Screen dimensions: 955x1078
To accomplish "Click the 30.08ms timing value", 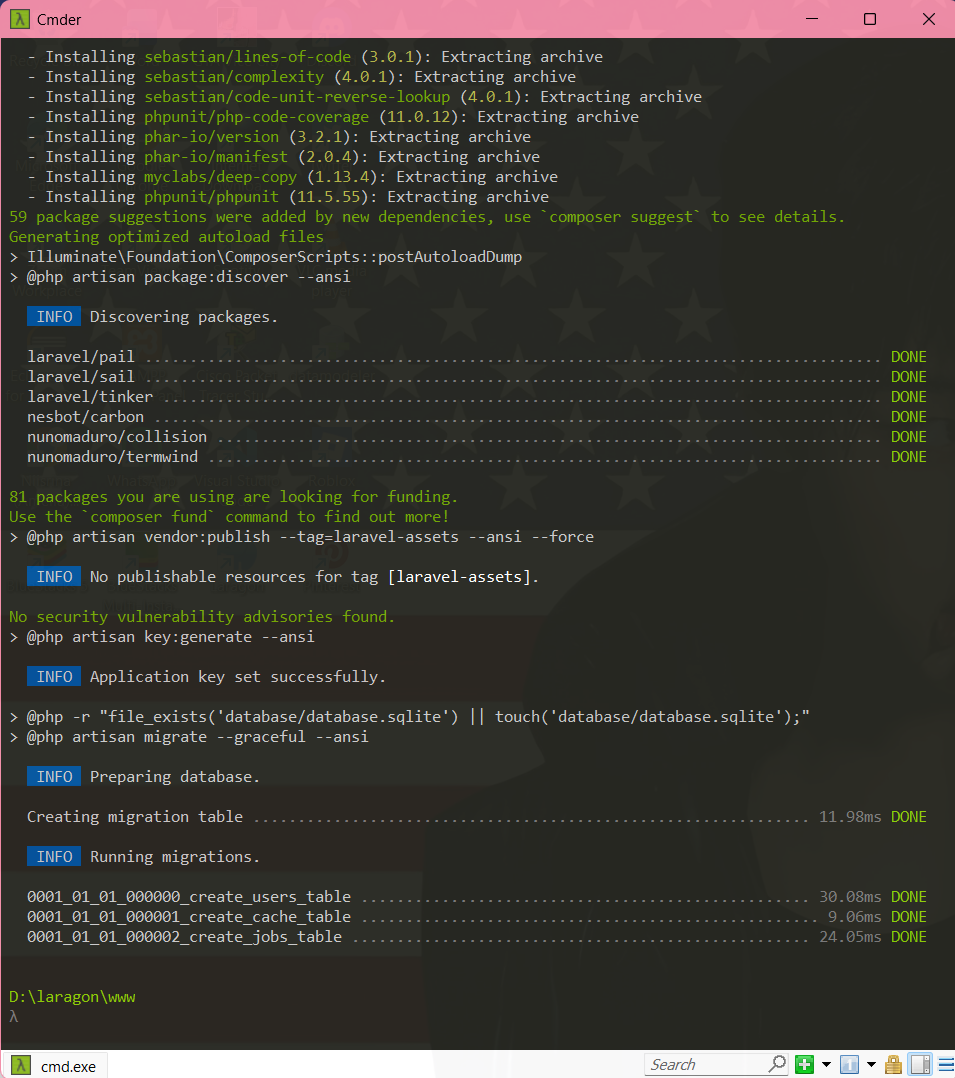I will (x=850, y=896).
